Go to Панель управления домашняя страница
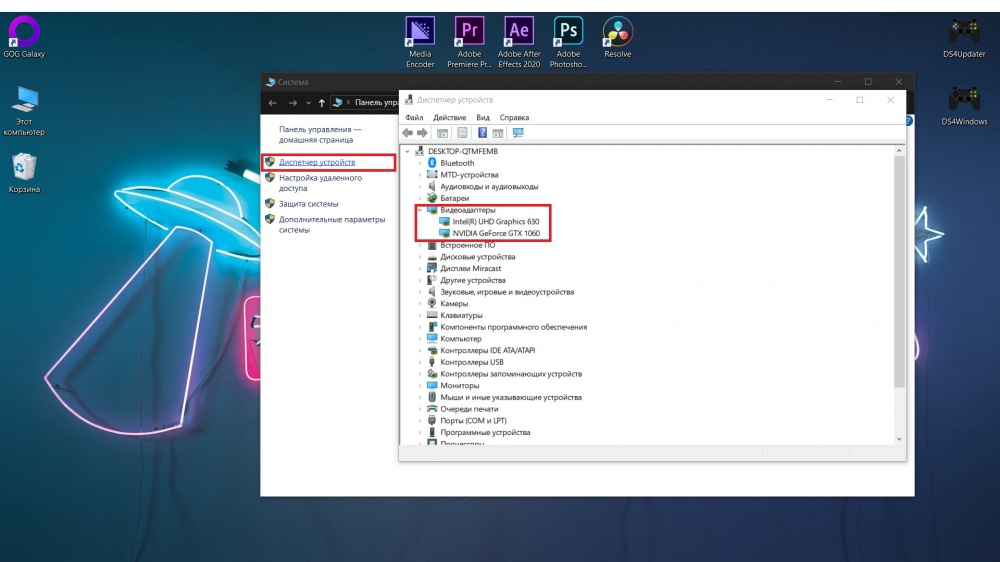1000x562 pixels. click(x=320, y=135)
